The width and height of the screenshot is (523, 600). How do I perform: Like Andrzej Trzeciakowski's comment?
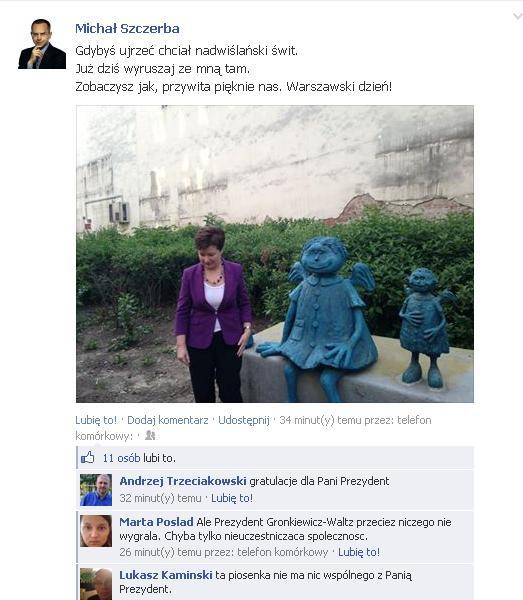coord(232,498)
